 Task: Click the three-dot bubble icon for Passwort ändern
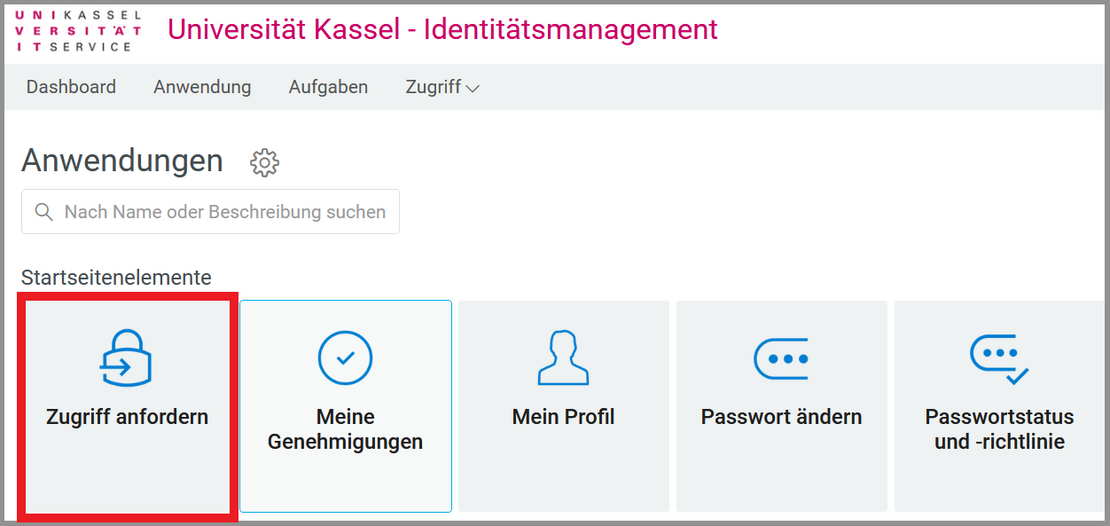pos(781,358)
